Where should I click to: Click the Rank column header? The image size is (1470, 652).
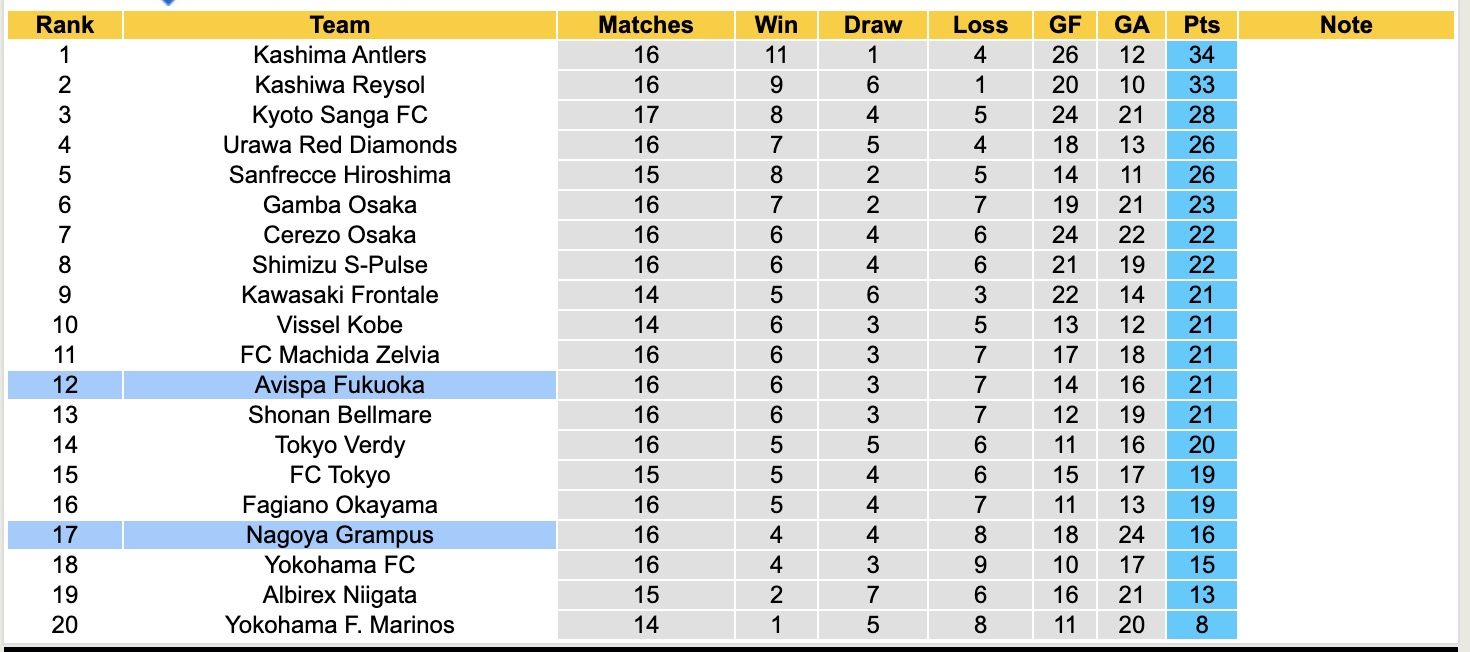[x=65, y=25]
